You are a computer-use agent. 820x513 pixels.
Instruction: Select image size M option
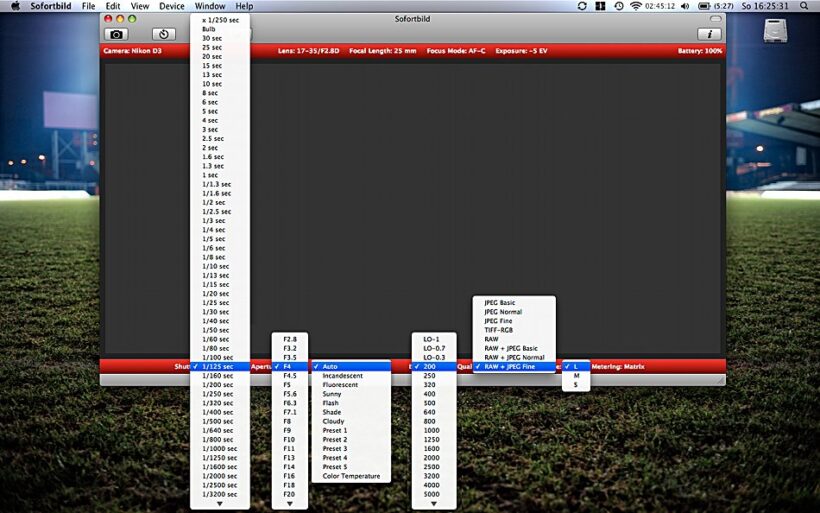[x=576, y=376]
